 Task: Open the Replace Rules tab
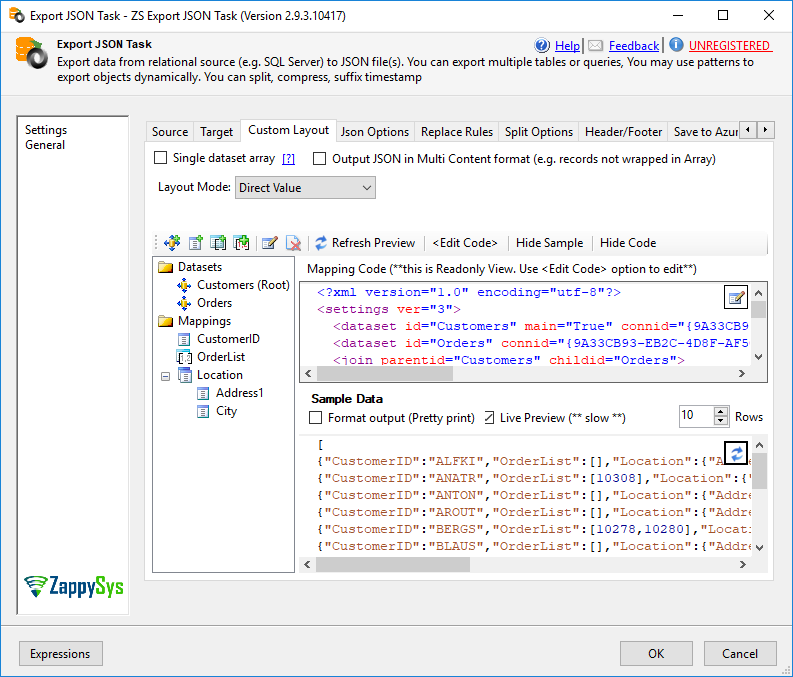tap(457, 132)
